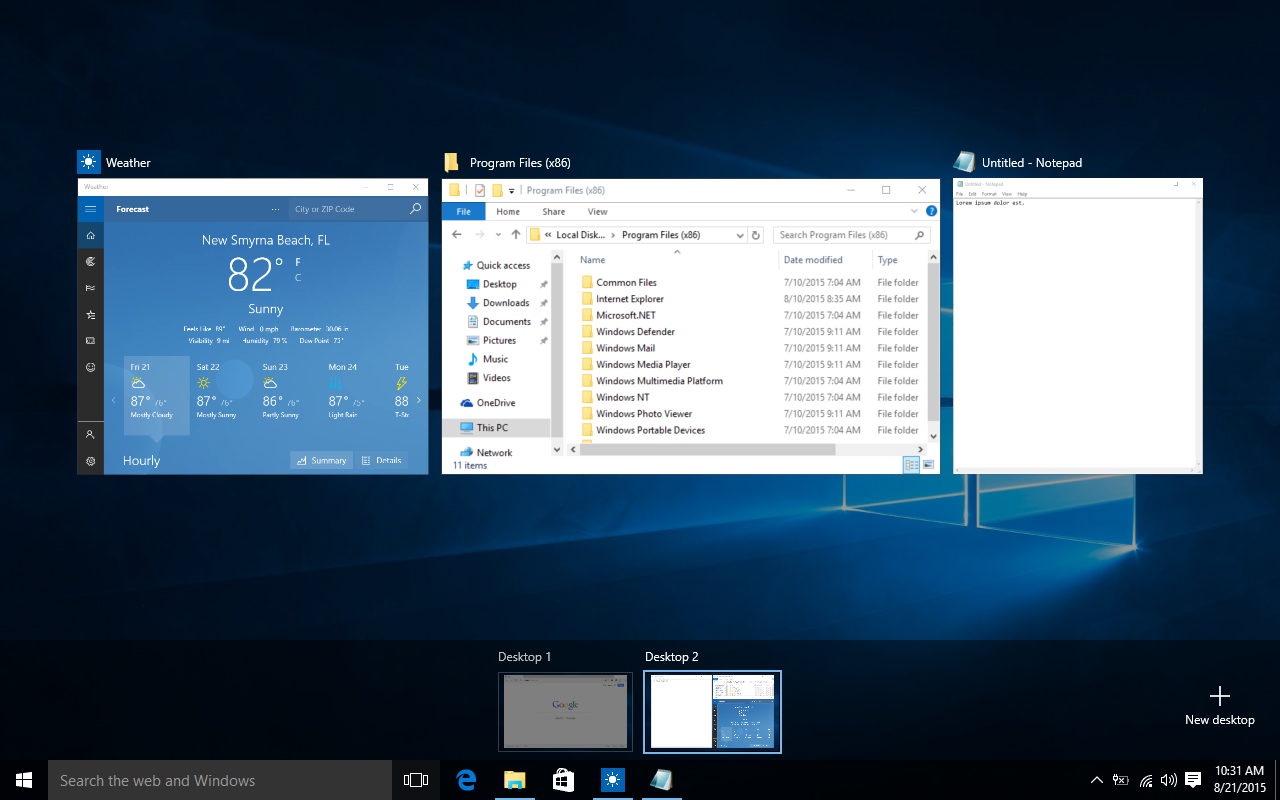Image resolution: width=1280 pixels, height=800 pixels.
Task: Switch to the Desktop 1 thumbnail
Action: coord(566,711)
